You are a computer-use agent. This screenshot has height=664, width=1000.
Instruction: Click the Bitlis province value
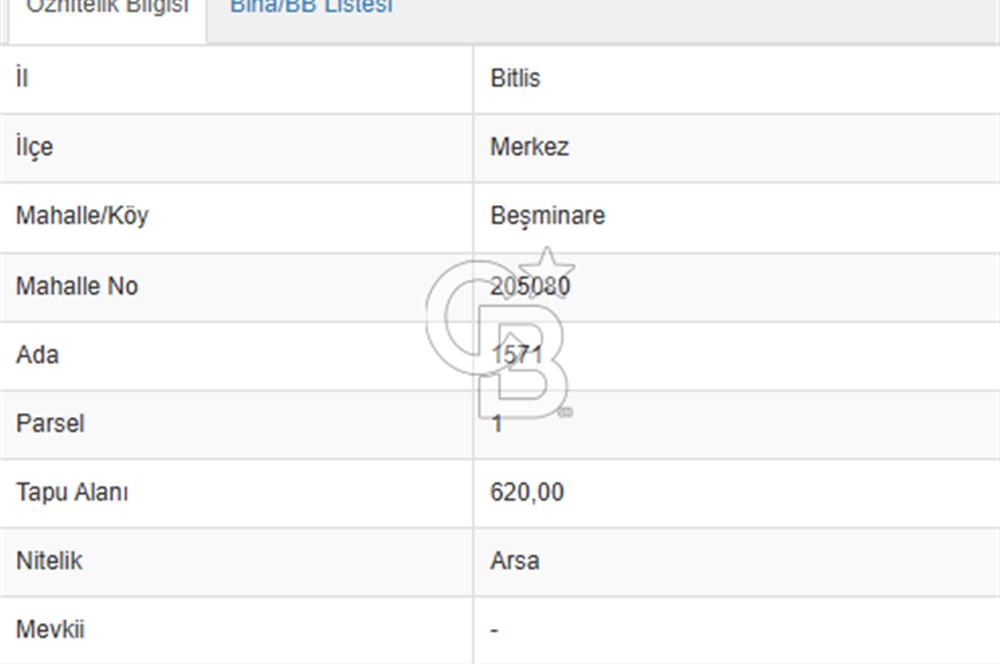click(x=515, y=78)
